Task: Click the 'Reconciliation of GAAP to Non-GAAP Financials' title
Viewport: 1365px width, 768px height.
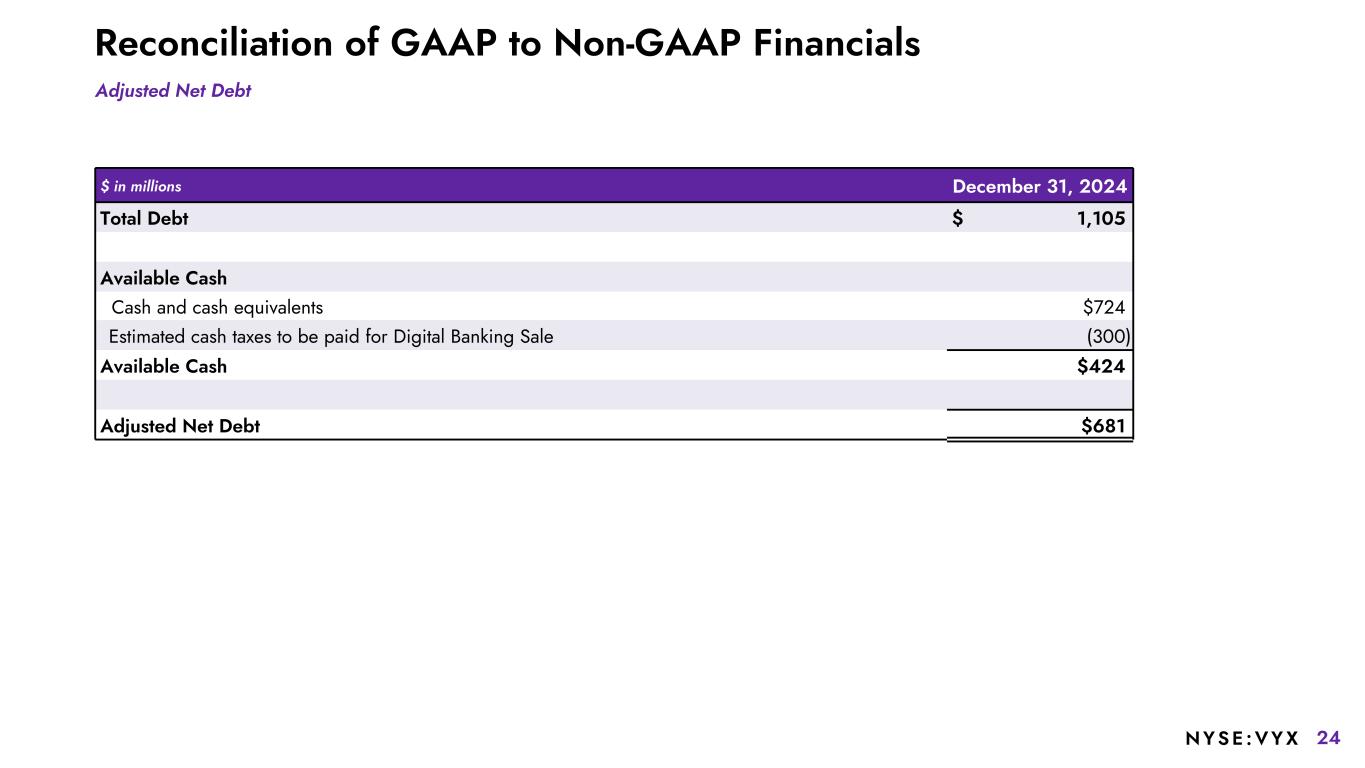Action: click(507, 43)
